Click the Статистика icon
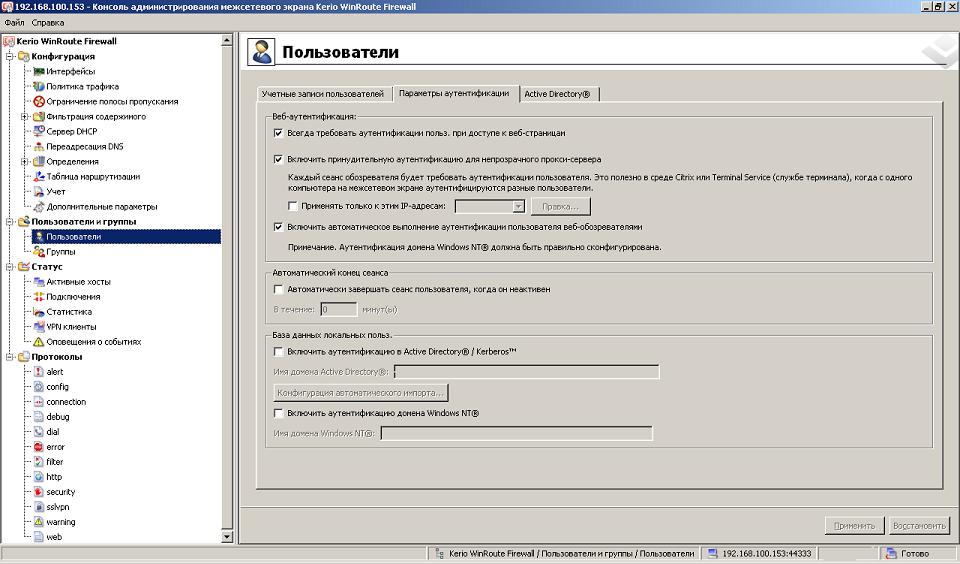The height and width of the screenshot is (564, 960). [39, 312]
